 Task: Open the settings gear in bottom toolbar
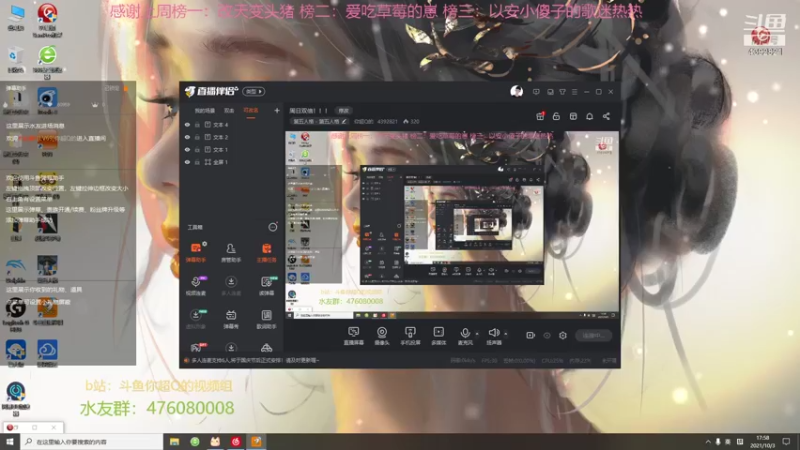click(x=563, y=335)
